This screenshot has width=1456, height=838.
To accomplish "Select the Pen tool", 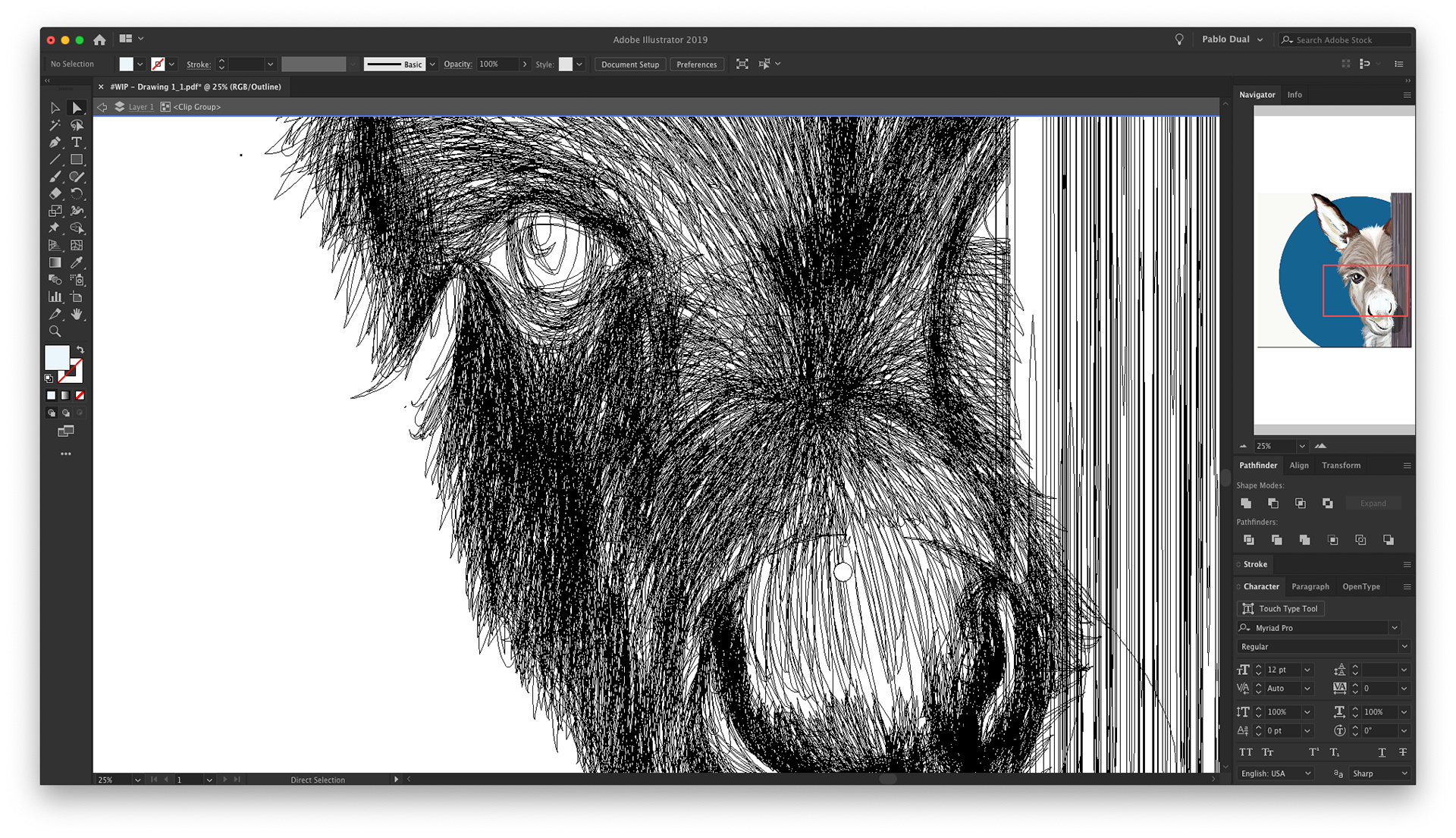I will [55, 143].
